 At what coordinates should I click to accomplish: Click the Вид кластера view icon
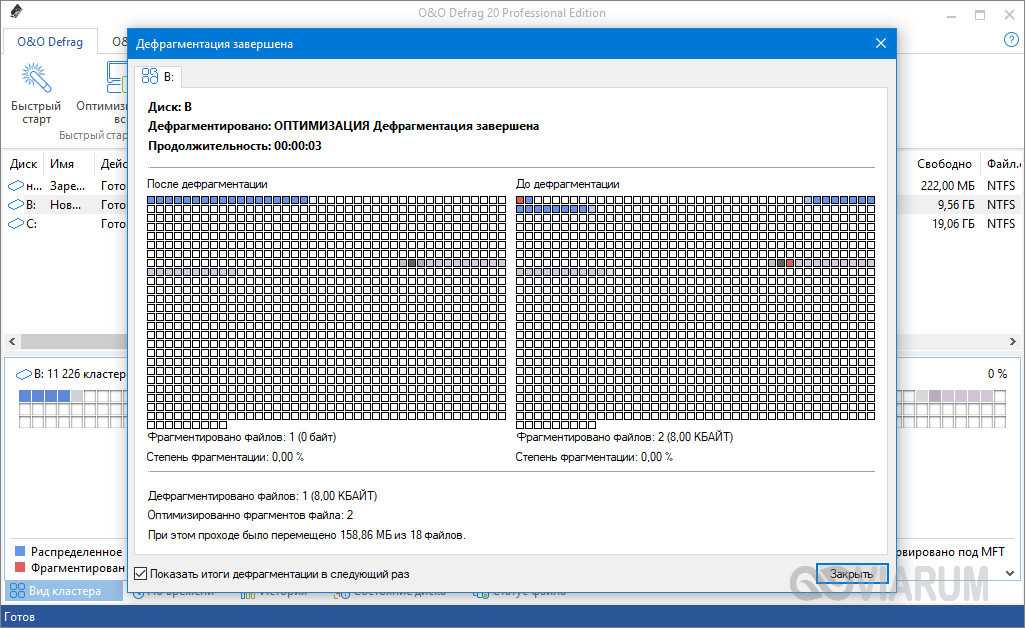pyautogui.click(x=17, y=591)
